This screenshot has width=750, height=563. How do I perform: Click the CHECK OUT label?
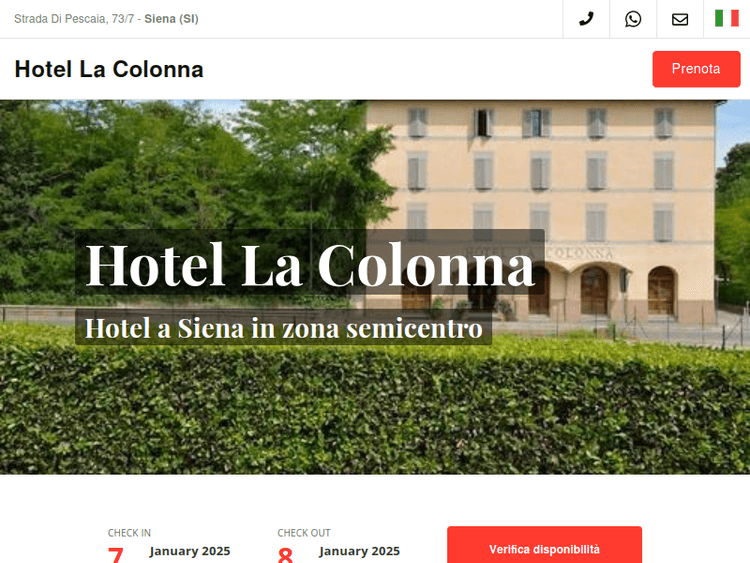click(x=304, y=533)
